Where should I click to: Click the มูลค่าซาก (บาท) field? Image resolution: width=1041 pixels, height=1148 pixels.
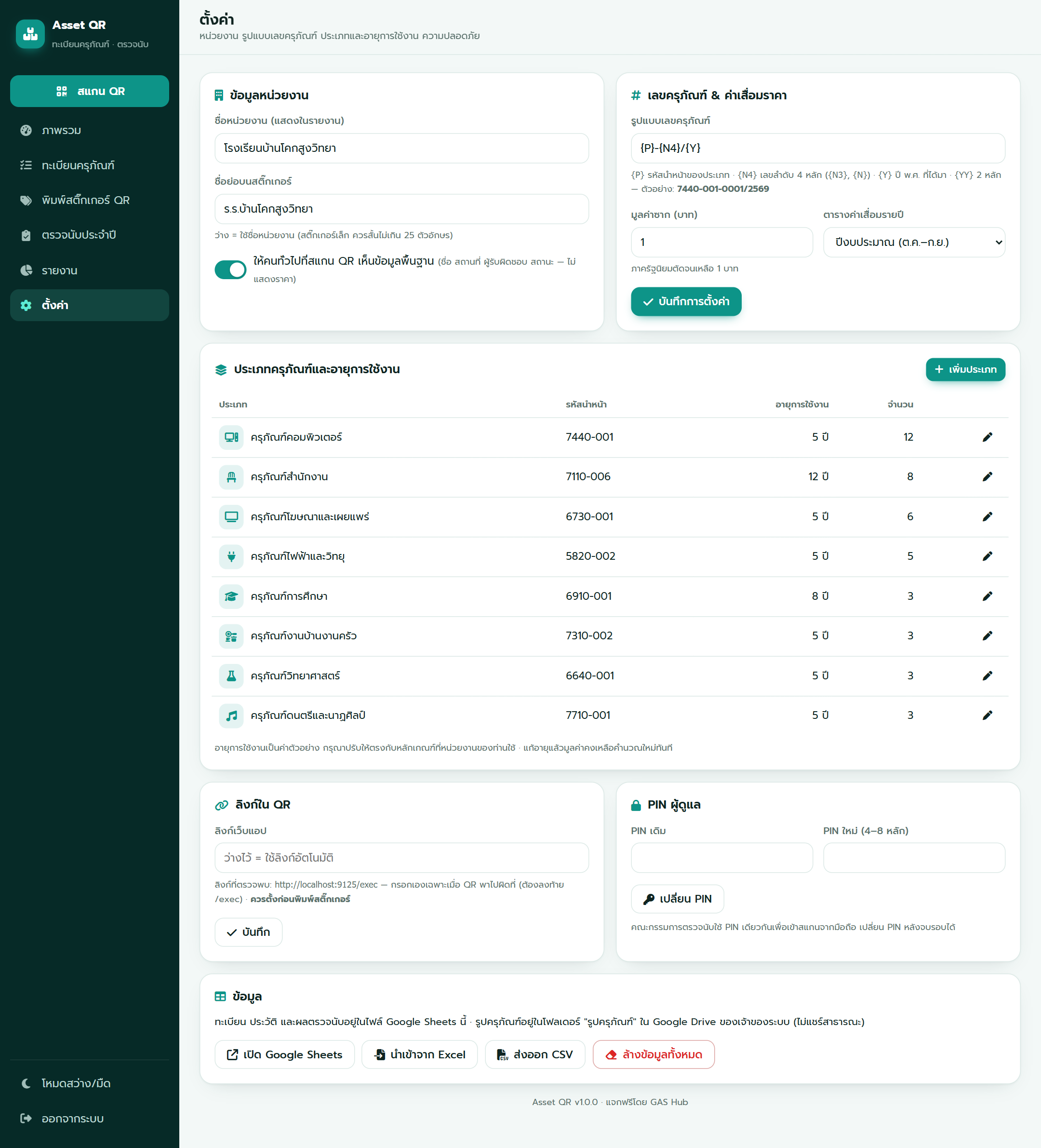[721, 242]
